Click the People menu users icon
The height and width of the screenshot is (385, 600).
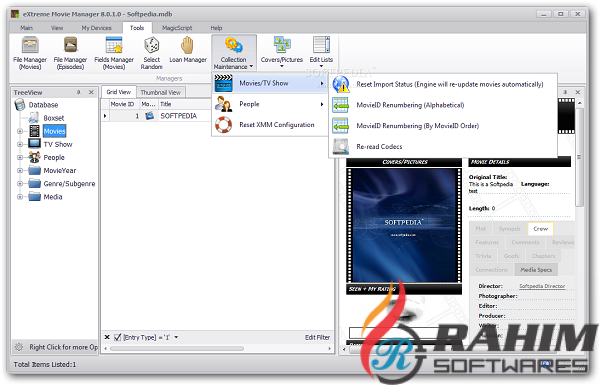pyautogui.click(x=223, y=104)
